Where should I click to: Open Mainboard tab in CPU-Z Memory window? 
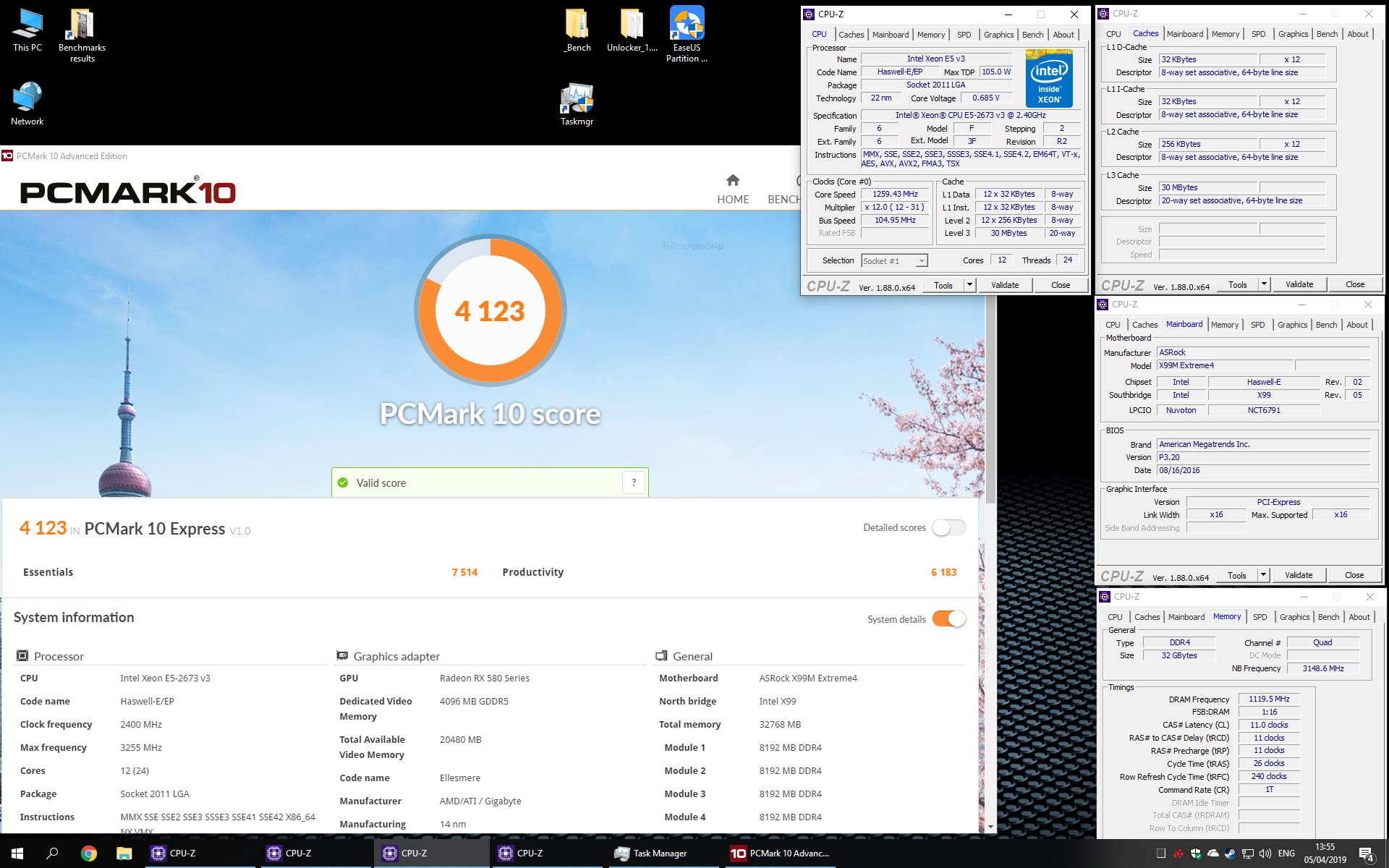click(1186, 617)
